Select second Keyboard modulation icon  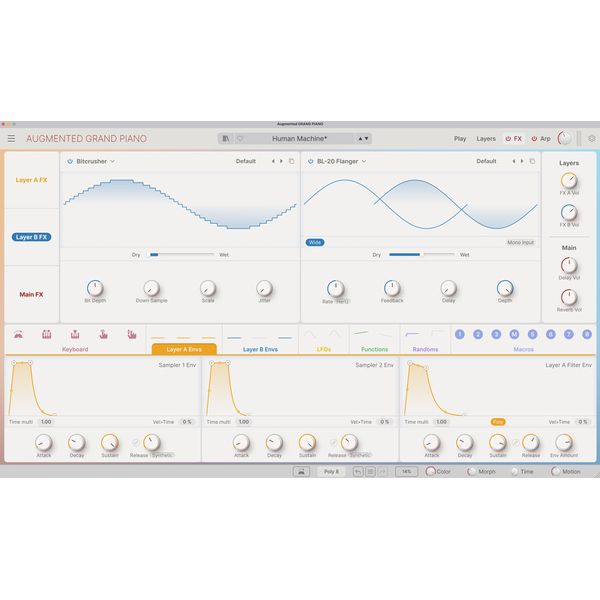coord(47,334)
